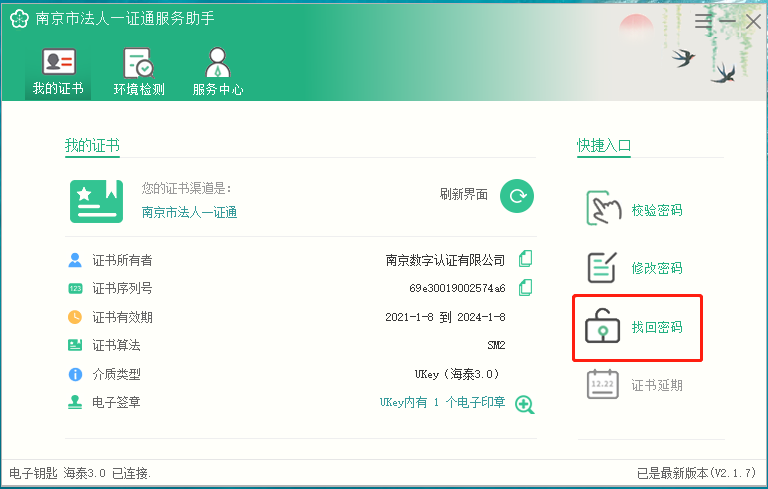Viewport: 768px width, 489px height.
Task: Click the 证书有效期 clock icon
Action: pyautogui.click(x=75, y=317)
